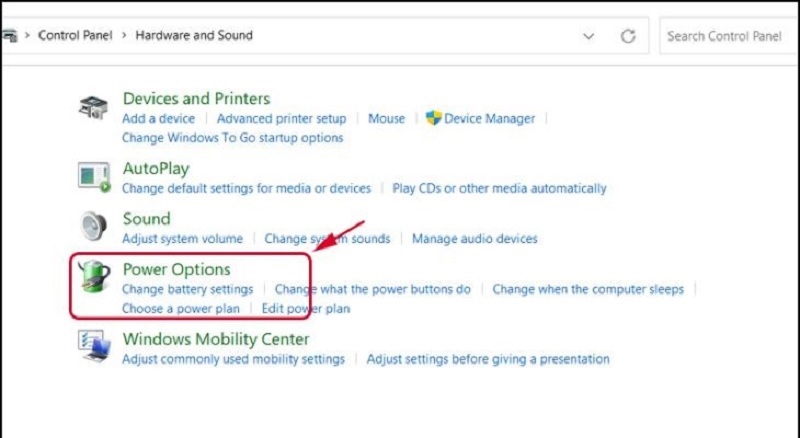
Task: Click the Devices and Printers icon
Action: pyautogui.click(x=93, y=108)
